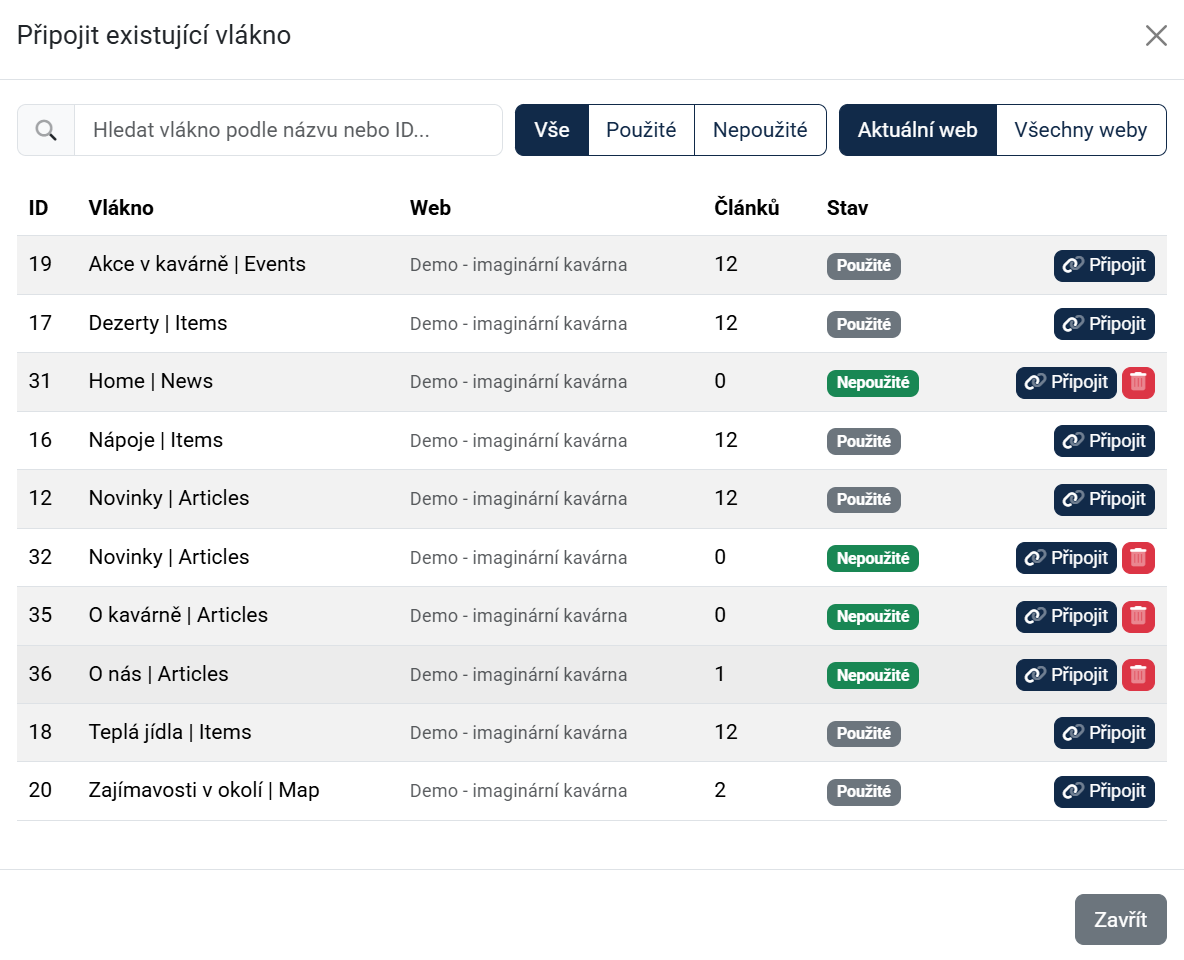Click the Článků column header
Image resolution: width=1184 pixels, height=960 pixels.
click(747, 208)
